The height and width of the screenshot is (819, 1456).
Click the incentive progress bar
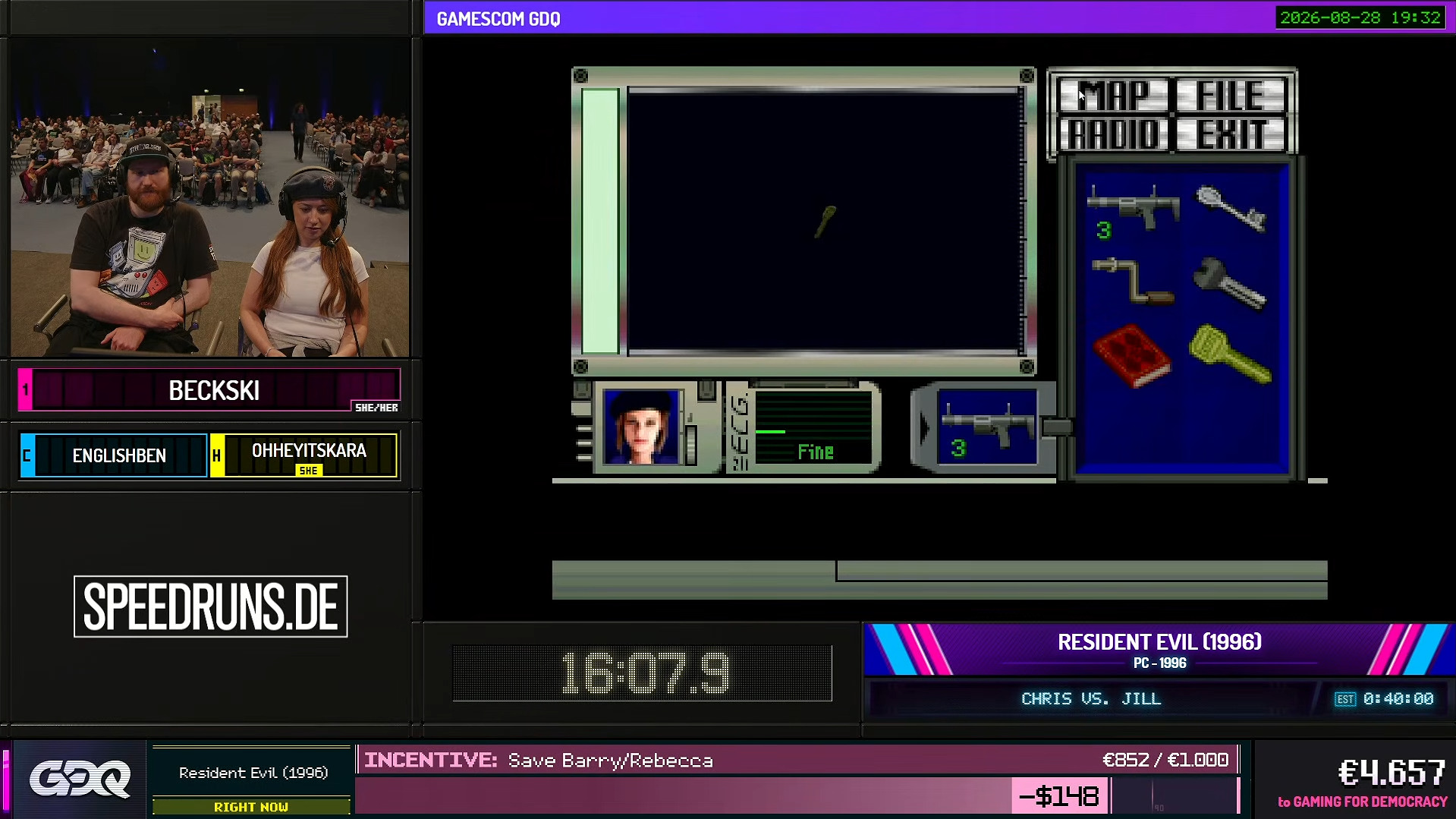[797, 796]
